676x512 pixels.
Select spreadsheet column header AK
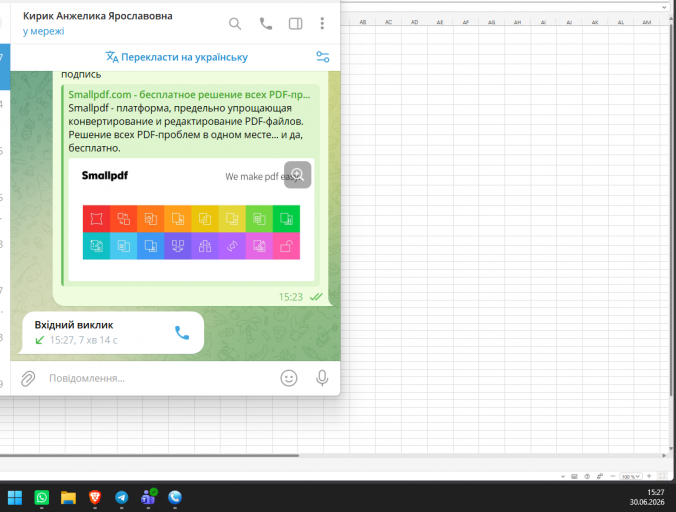pyautogui.click(x=595, y=22)
